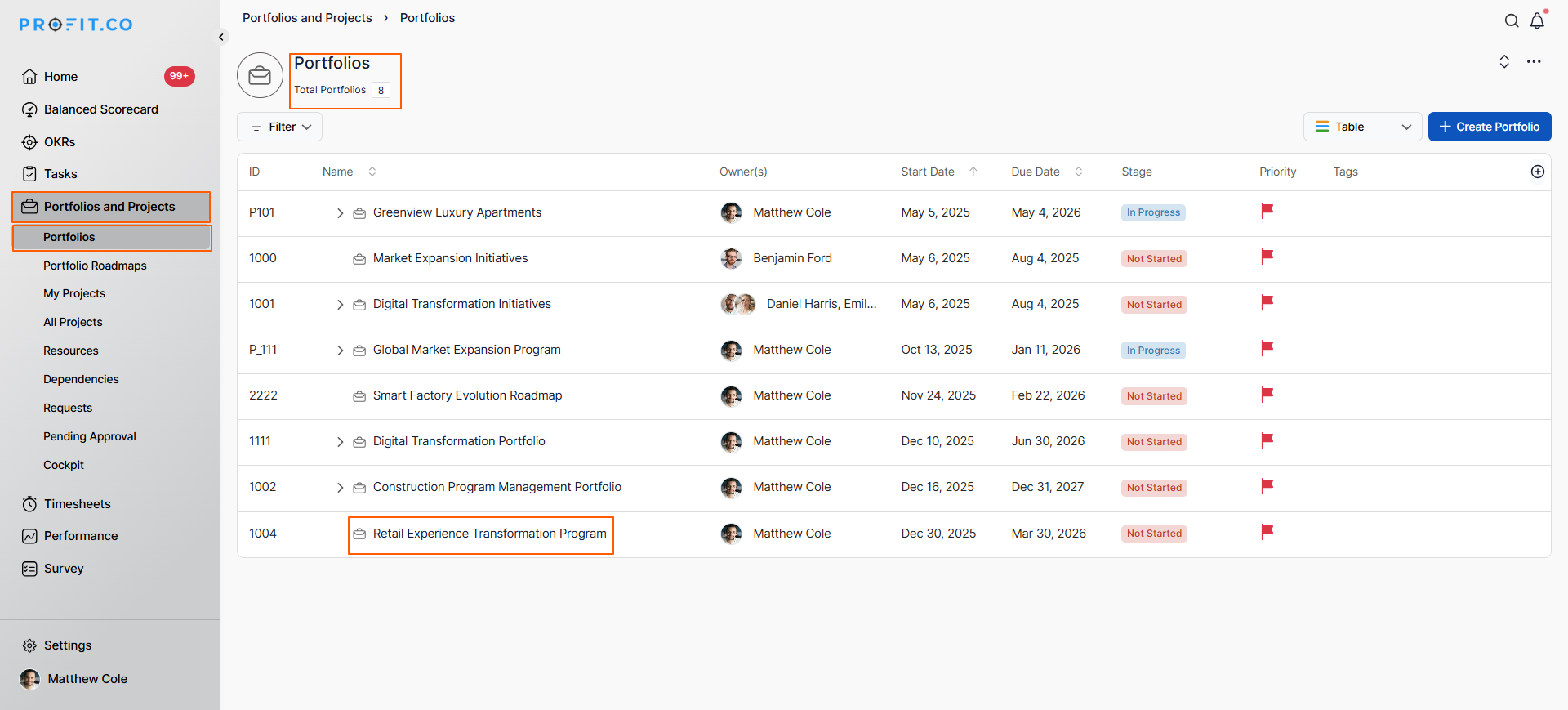Click the Not Started stage badge for Market Expansion Initiatives
This screenshot has height=710, width=1568.
(1153, 259)
